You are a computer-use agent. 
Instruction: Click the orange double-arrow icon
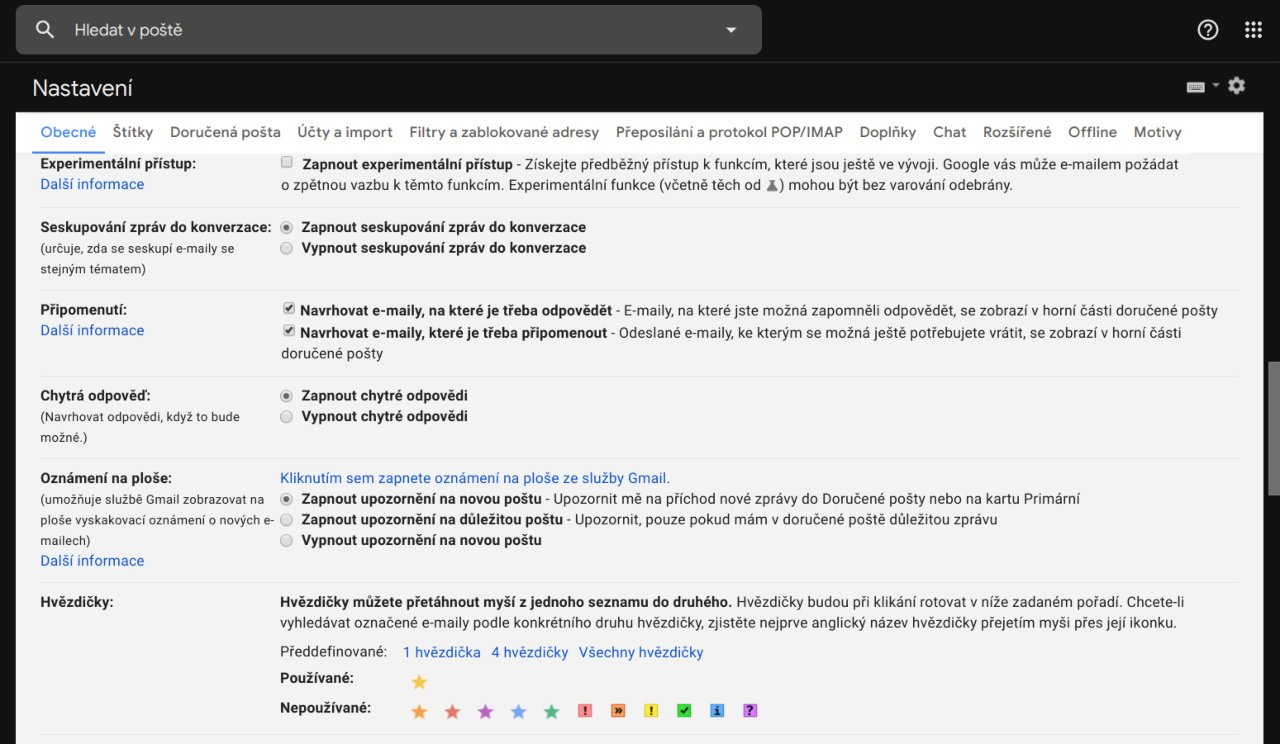(x=618, y=711)
